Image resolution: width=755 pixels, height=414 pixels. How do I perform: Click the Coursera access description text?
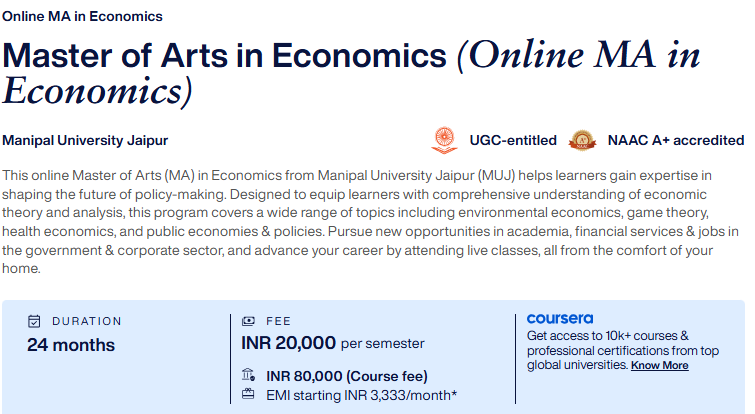[623, 350]
